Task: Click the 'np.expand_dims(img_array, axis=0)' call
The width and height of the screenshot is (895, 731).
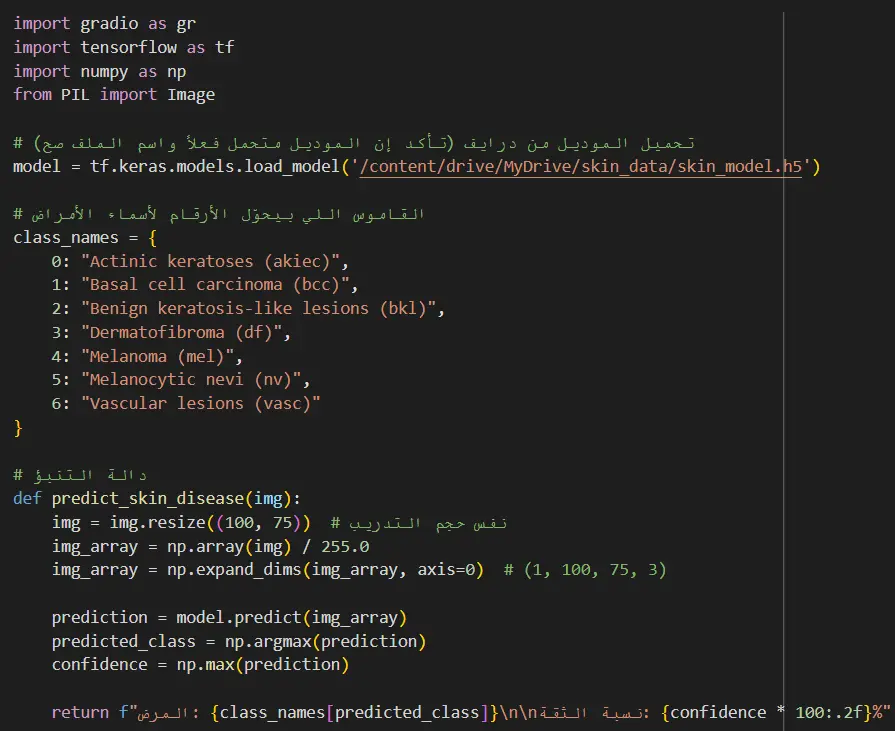Action: 325,570
